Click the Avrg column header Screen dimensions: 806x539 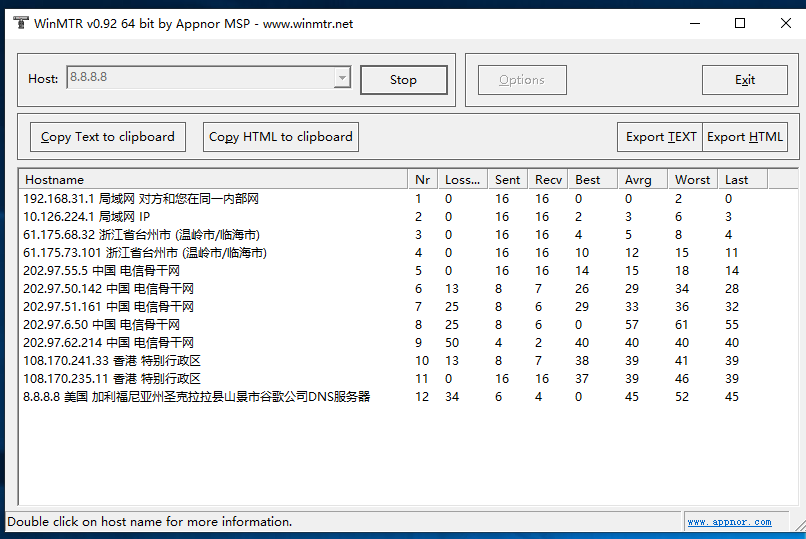[x=643, y=180]
